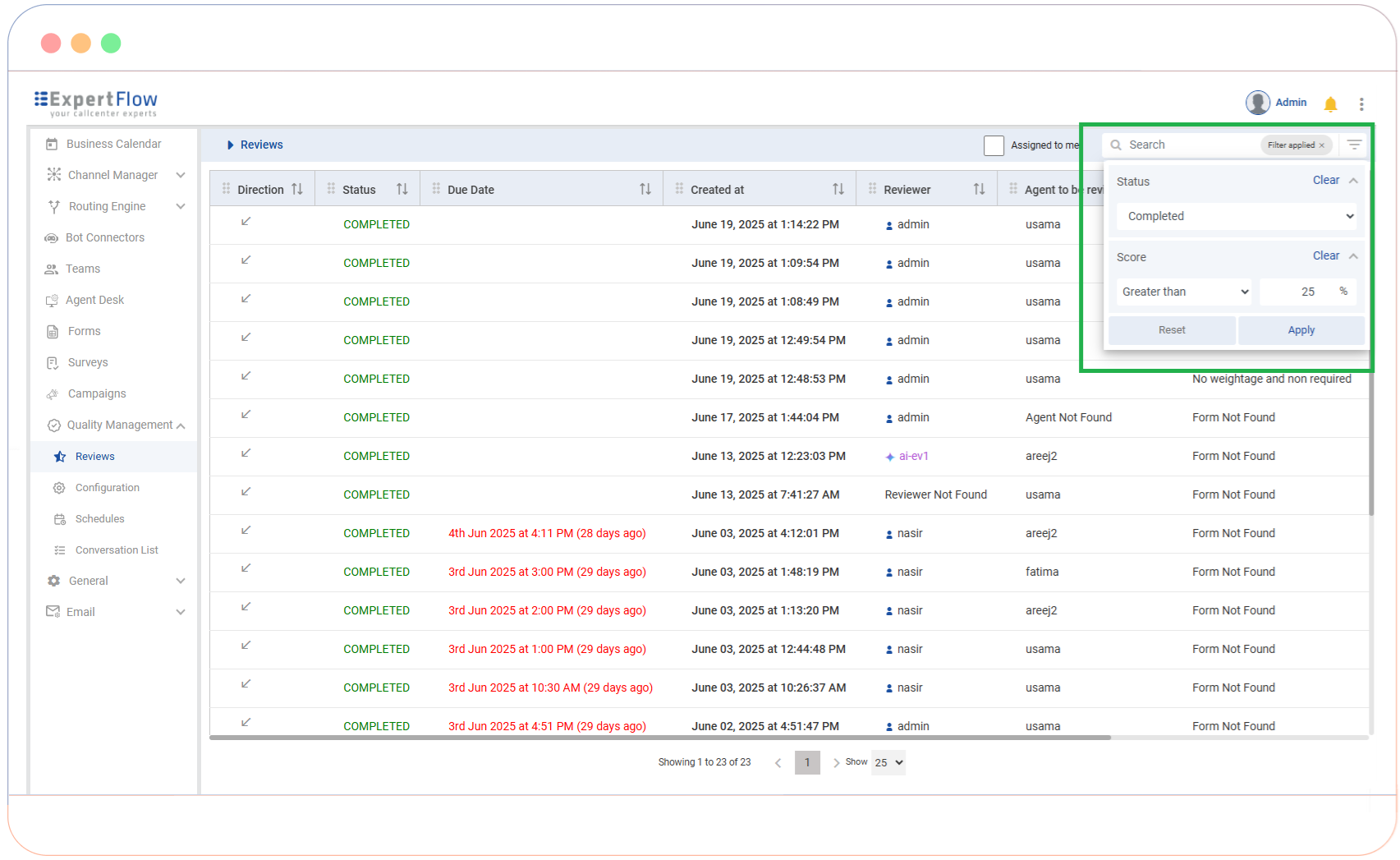Viewport: 1400px width, 860px height.
Task: Remove the Filter applied chip
Action: pyautogui.click(x=1322, y=145)
